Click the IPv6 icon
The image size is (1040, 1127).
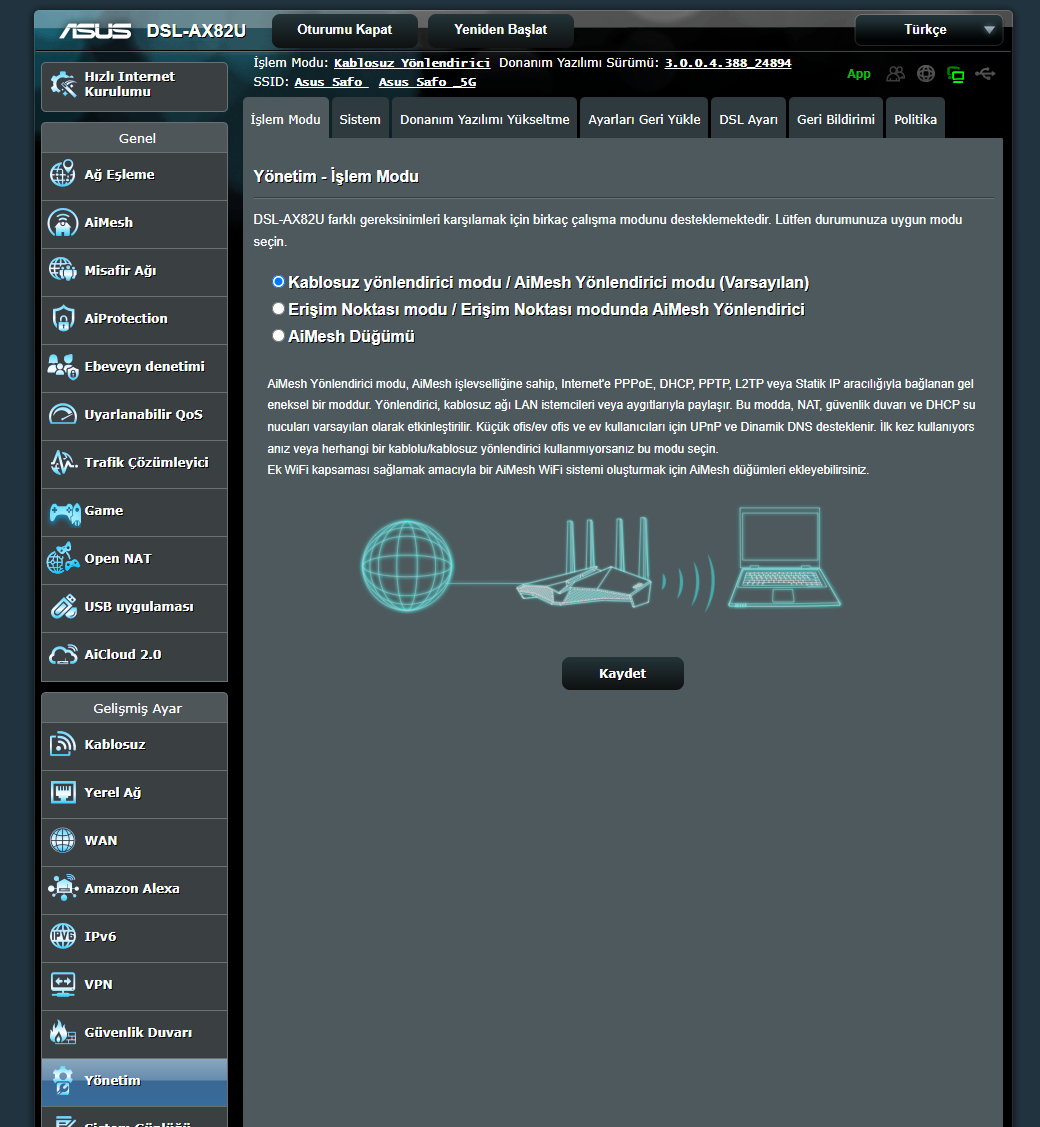(63, 936)
